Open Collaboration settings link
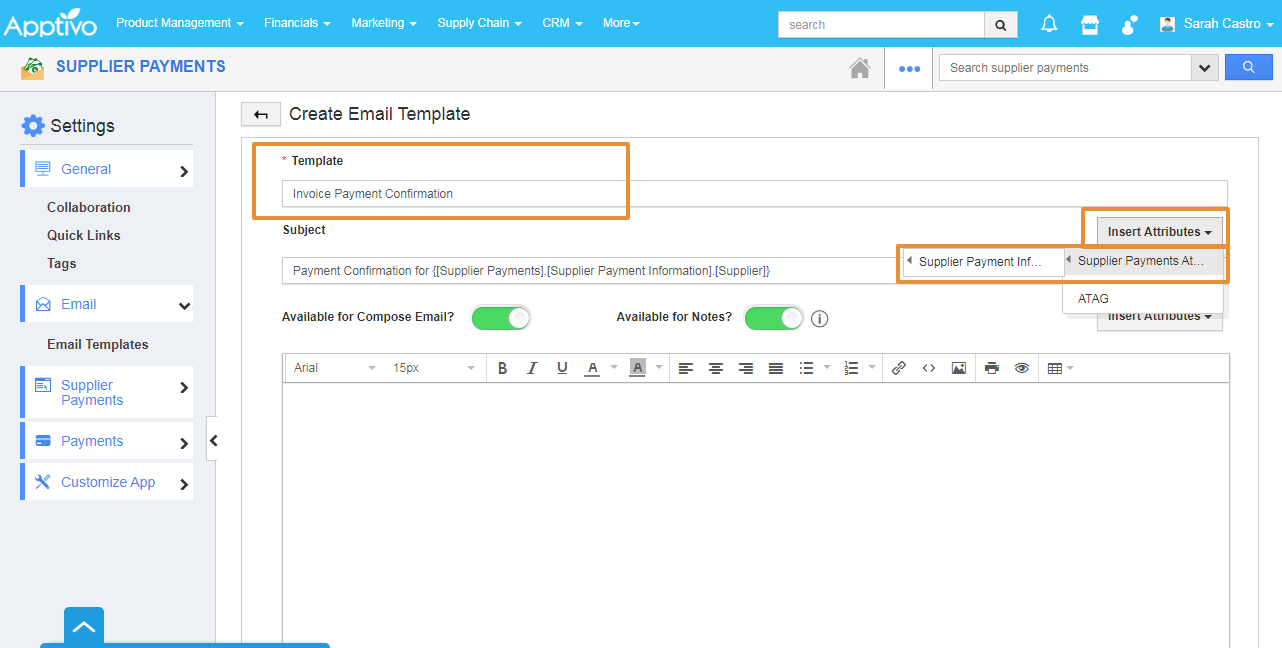Viewport: 1282px width, 648px height. pyautogui.click(x=89, y=207)
